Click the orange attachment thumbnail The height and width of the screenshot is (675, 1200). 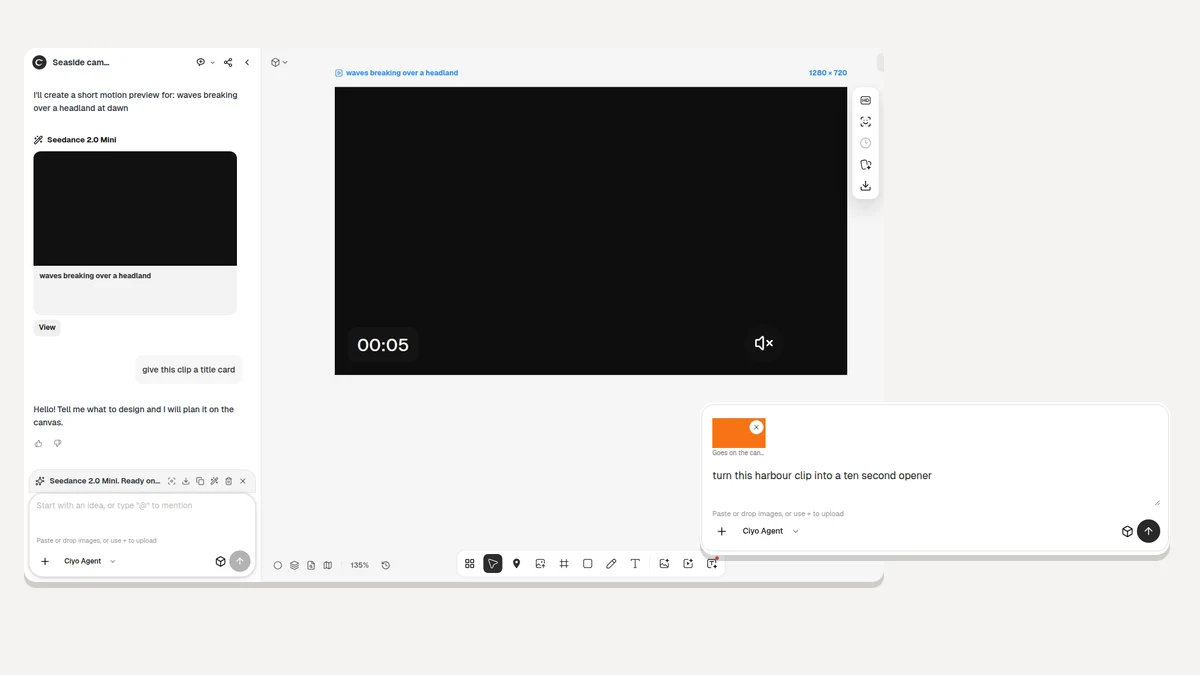[x=738, y=433]
